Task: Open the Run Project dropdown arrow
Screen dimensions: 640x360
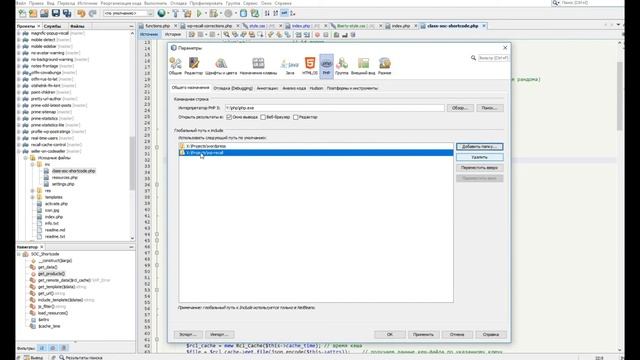Action: pyautogui.click(x=205, y=13)
